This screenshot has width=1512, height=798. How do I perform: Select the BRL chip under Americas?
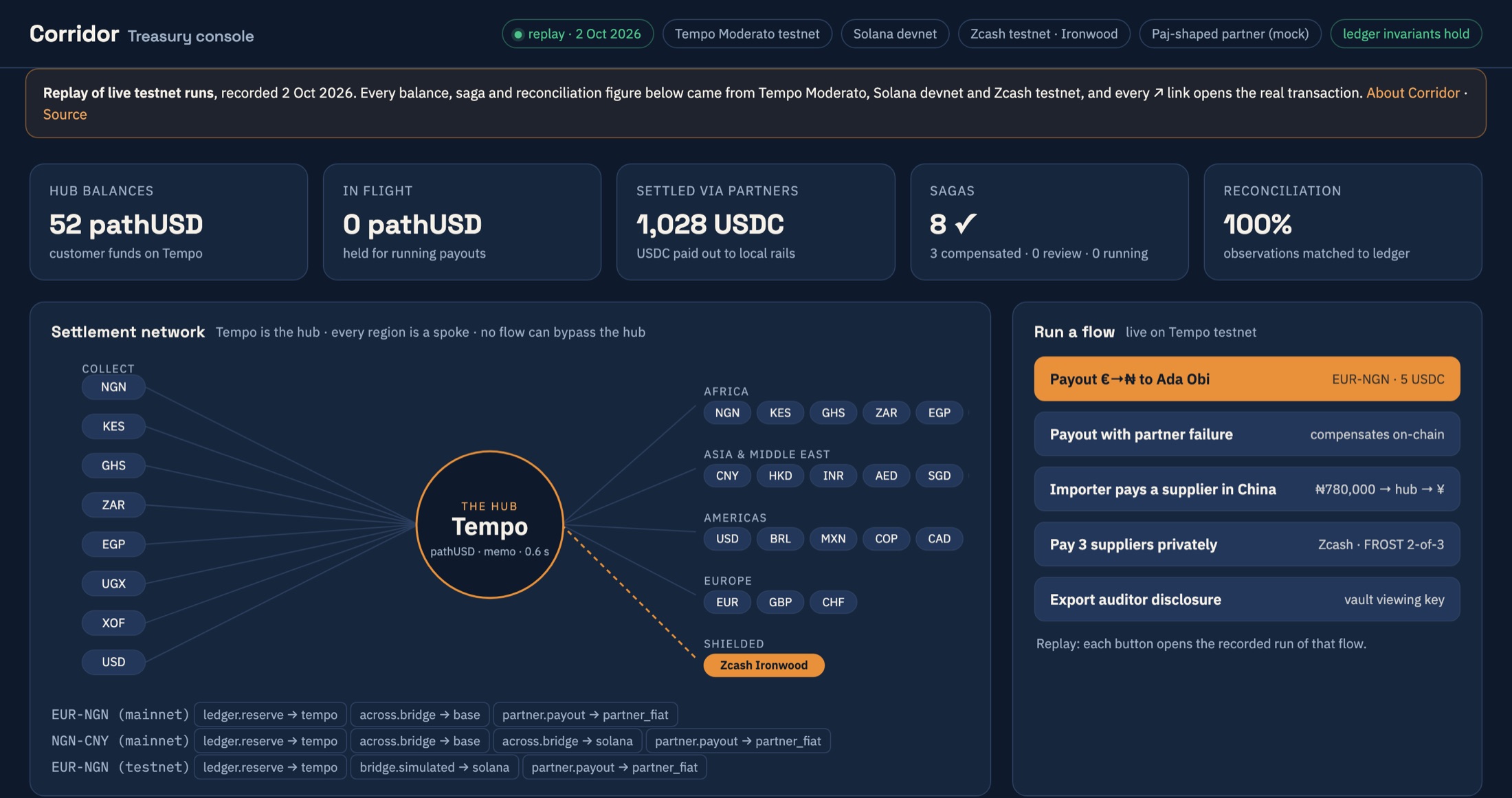(780, 539)
